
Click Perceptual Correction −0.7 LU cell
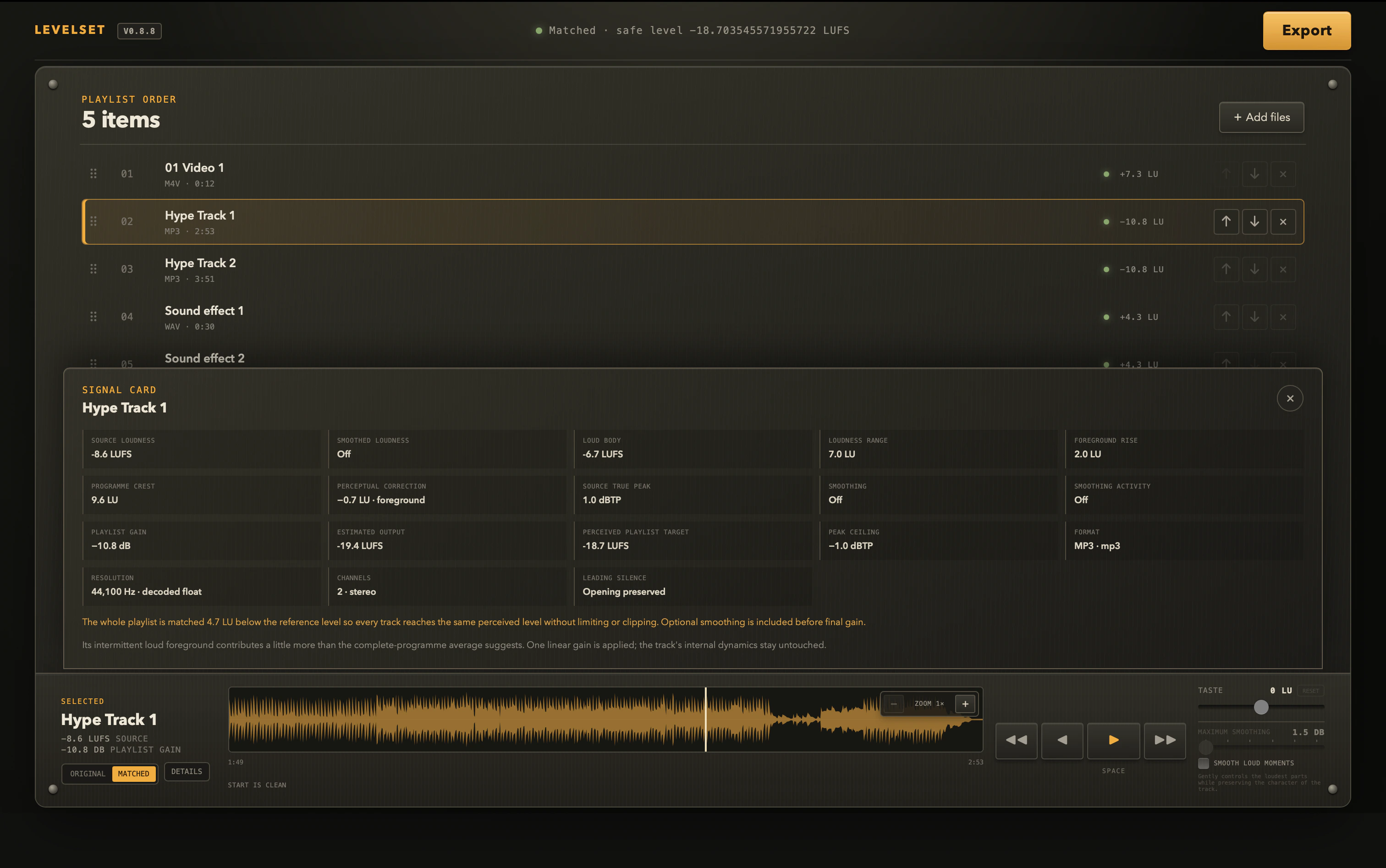click(448, 495)
